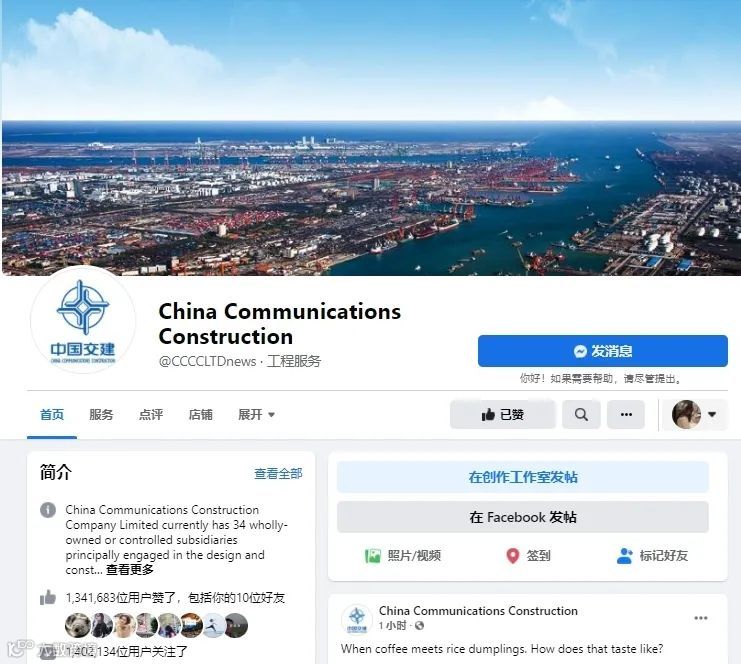The image size is (741, 664).
Task: Open the 店铺 tab
Action: click(x=200, y=414)
